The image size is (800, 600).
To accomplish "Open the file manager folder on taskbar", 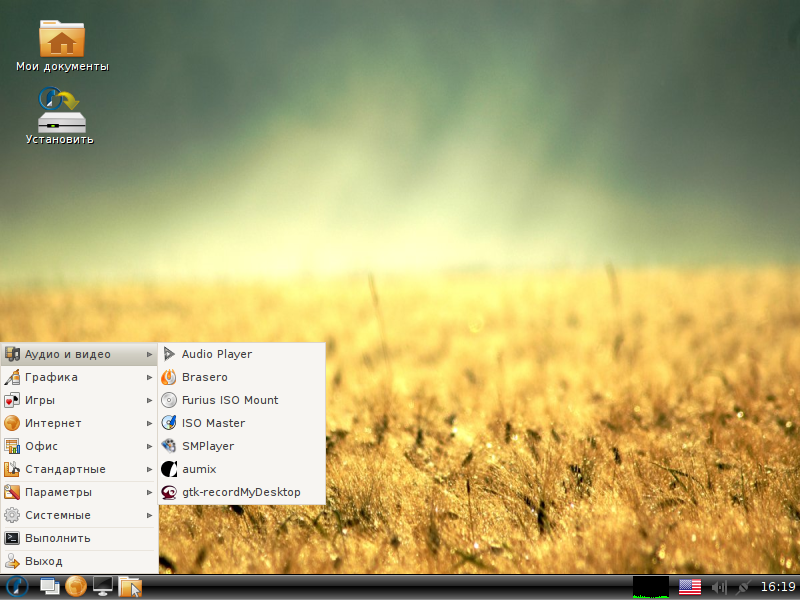I will [130, 587].
